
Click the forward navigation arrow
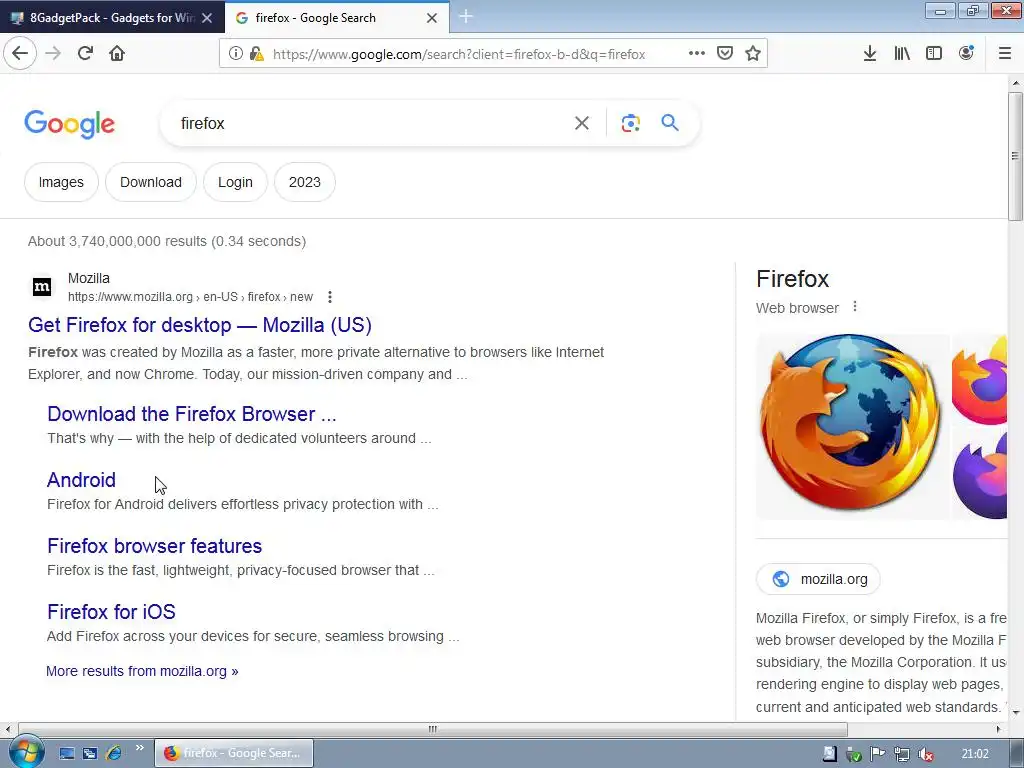[54, 54]
